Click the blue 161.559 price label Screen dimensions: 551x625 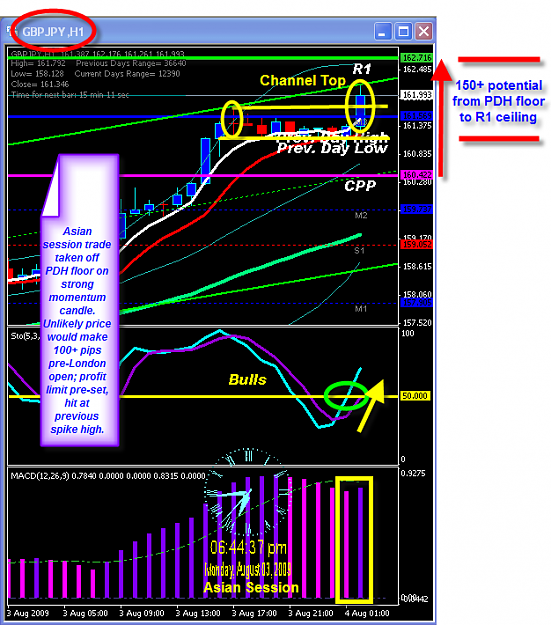pyautogui.click(x=417, y=116)
